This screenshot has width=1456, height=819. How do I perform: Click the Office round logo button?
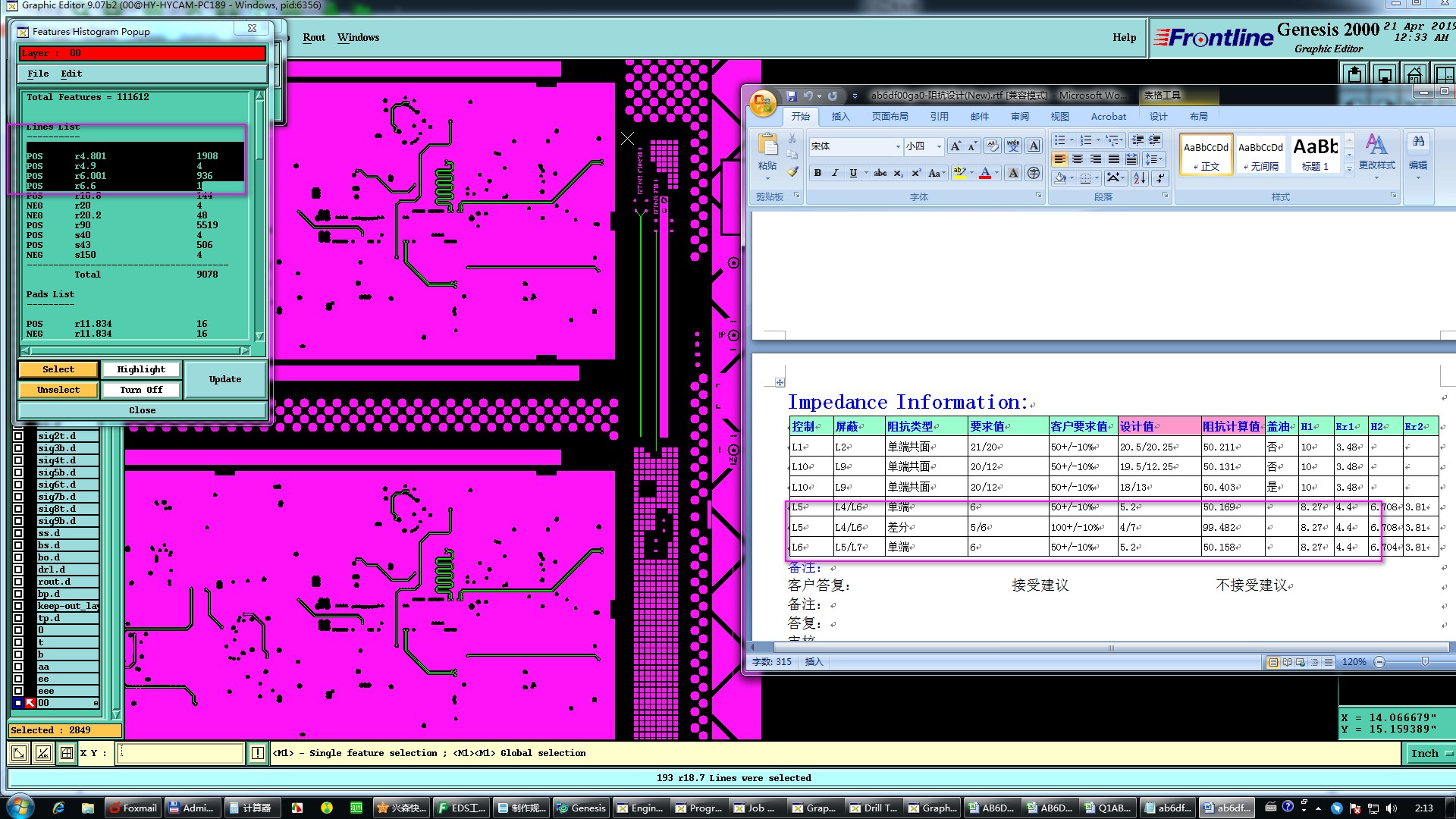coord(763,103)
